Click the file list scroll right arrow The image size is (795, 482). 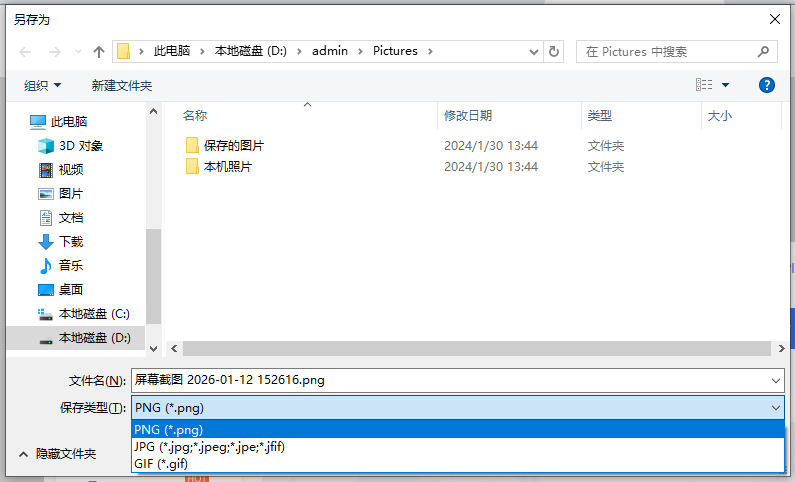coord(781,349)
